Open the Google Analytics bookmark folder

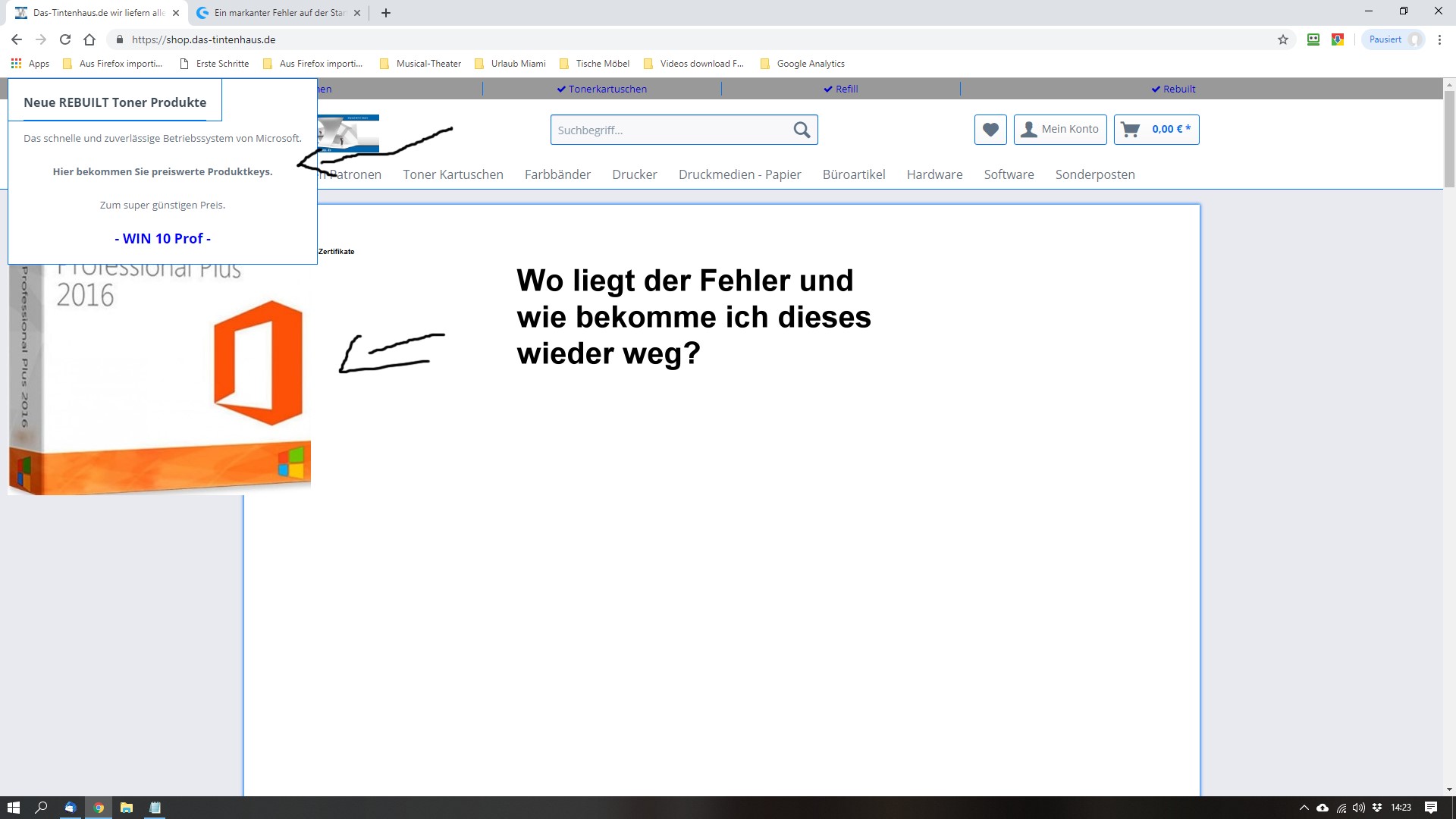click(x=802, y=64)
